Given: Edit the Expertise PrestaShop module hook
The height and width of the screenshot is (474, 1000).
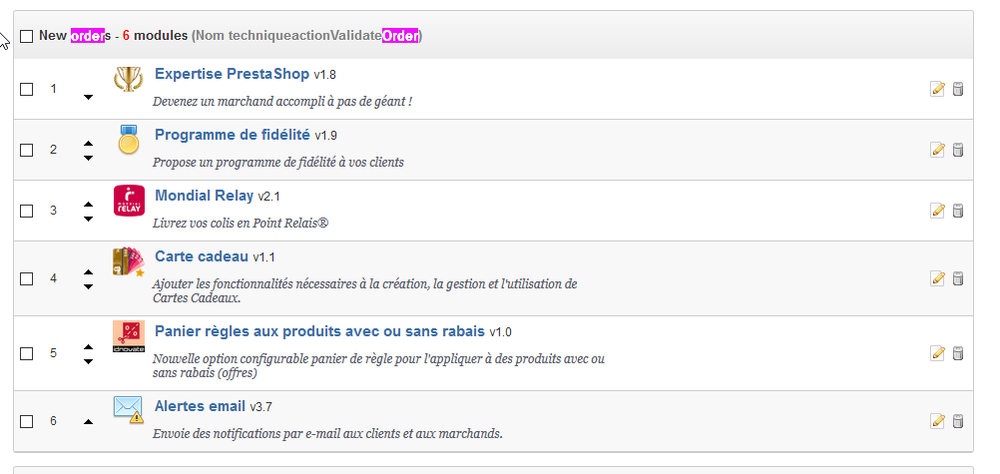Looking at the screenshot, I should point(937,89).
